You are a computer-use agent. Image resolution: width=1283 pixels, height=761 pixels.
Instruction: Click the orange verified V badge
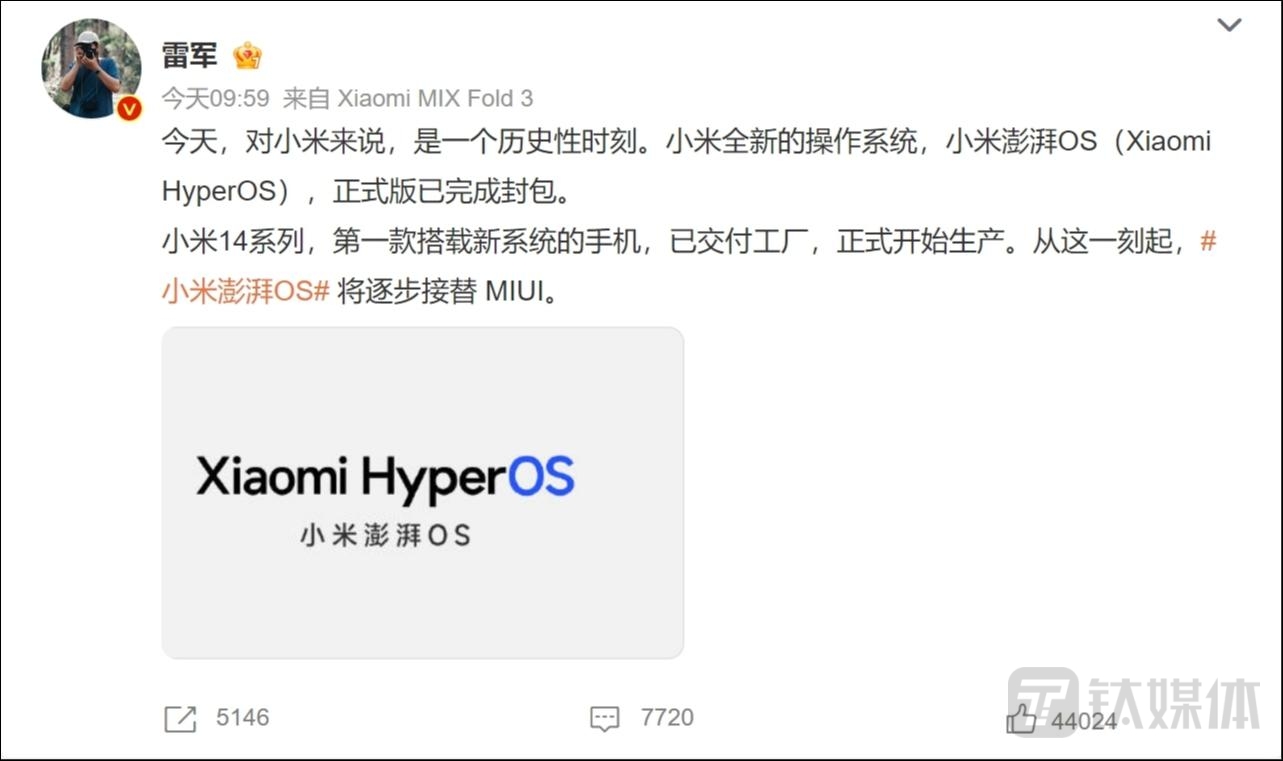(x=129, y=108)
